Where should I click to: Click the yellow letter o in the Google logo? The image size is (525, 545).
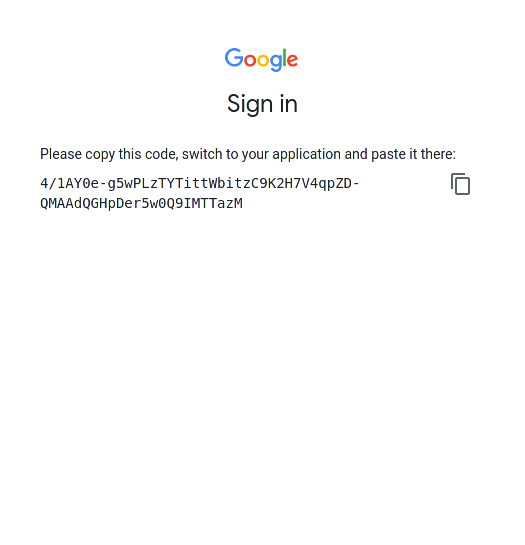263,60
